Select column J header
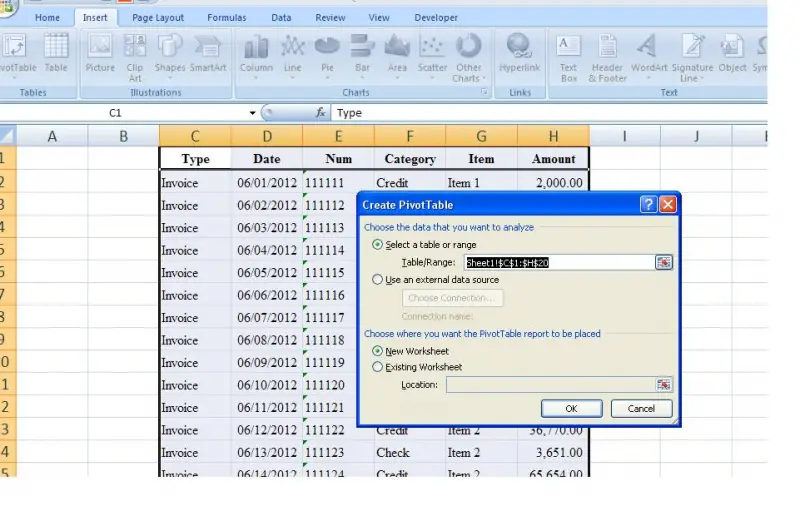 pyautogui.click(x=696, y=136)
